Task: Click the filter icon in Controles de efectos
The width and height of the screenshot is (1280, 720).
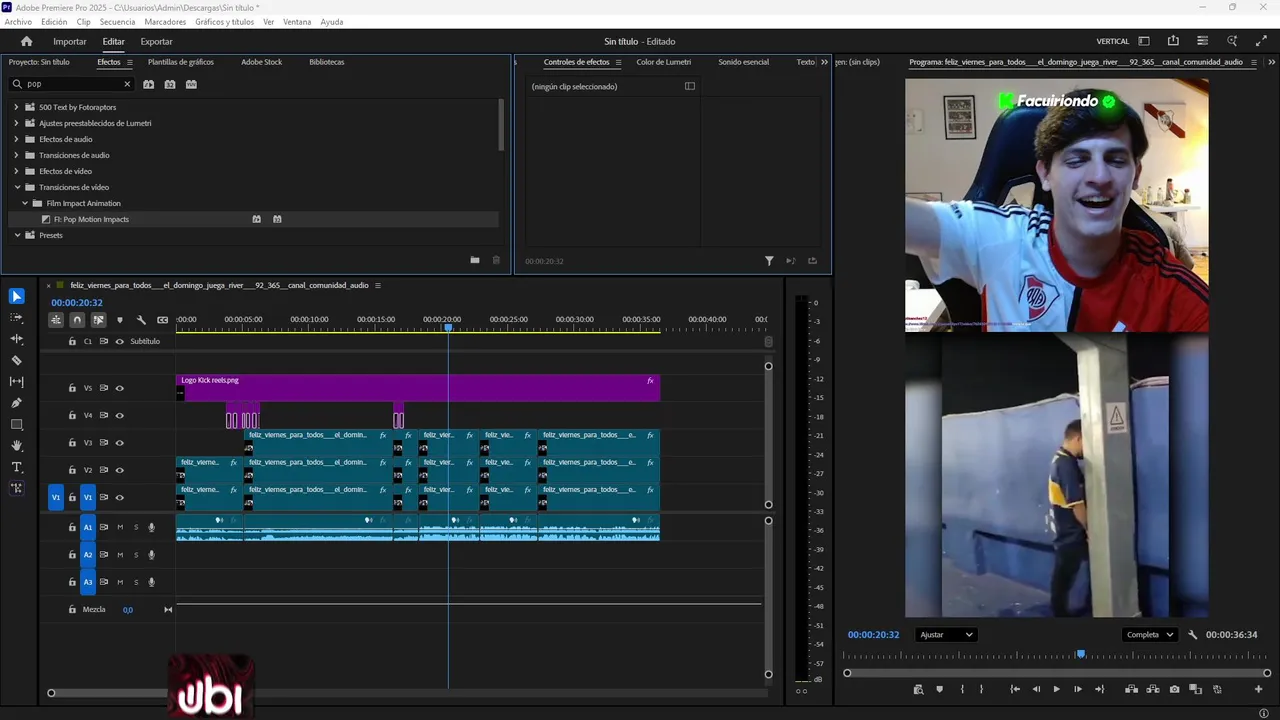Action: click(769, 261)
